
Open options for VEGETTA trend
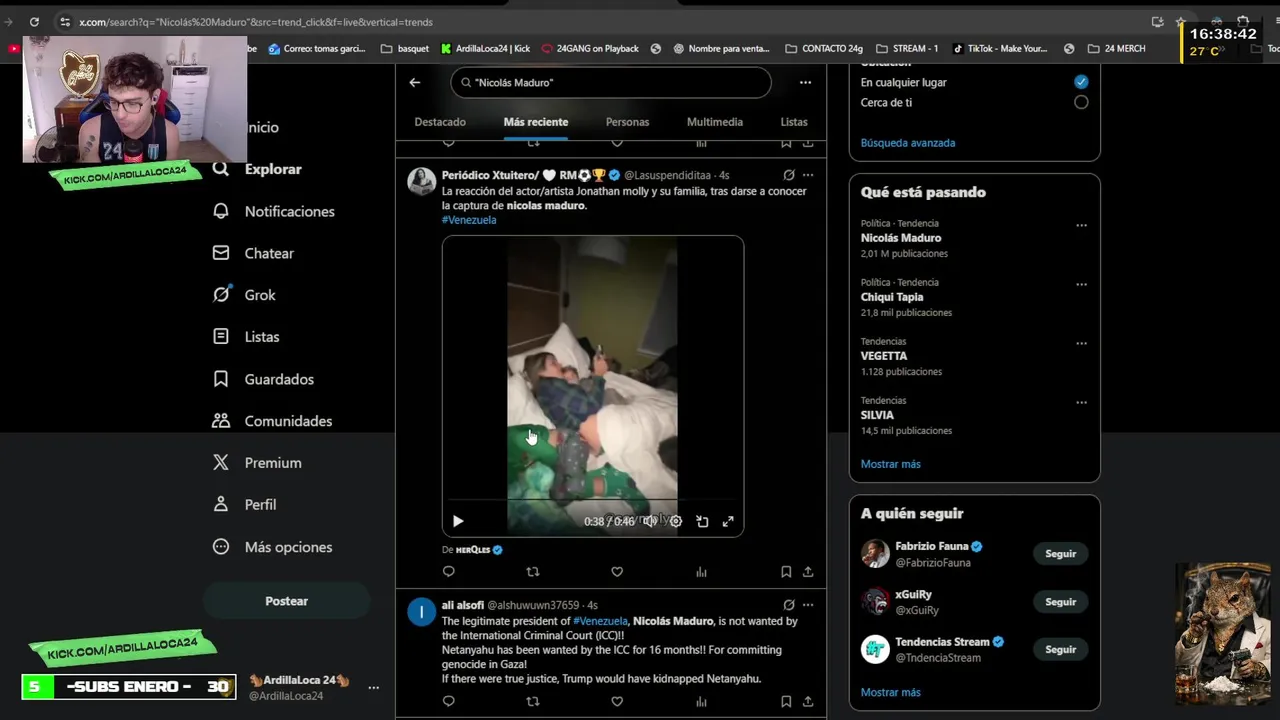1081,343
